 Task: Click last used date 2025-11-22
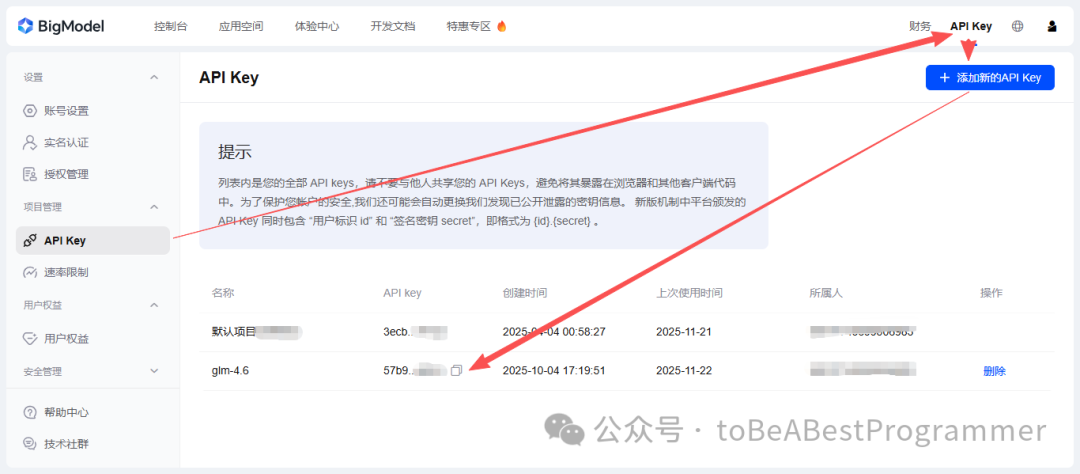tap(684, 371)
